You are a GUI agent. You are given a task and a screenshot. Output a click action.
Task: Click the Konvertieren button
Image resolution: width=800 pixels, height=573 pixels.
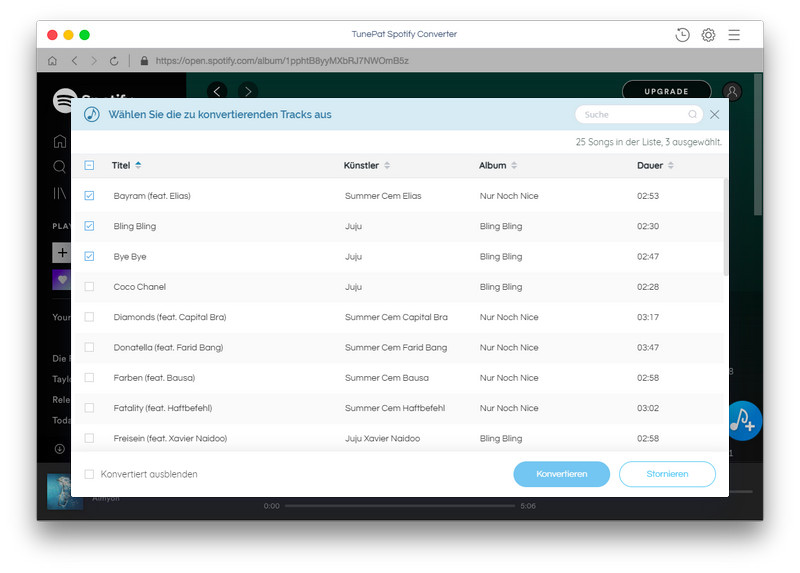562,474
